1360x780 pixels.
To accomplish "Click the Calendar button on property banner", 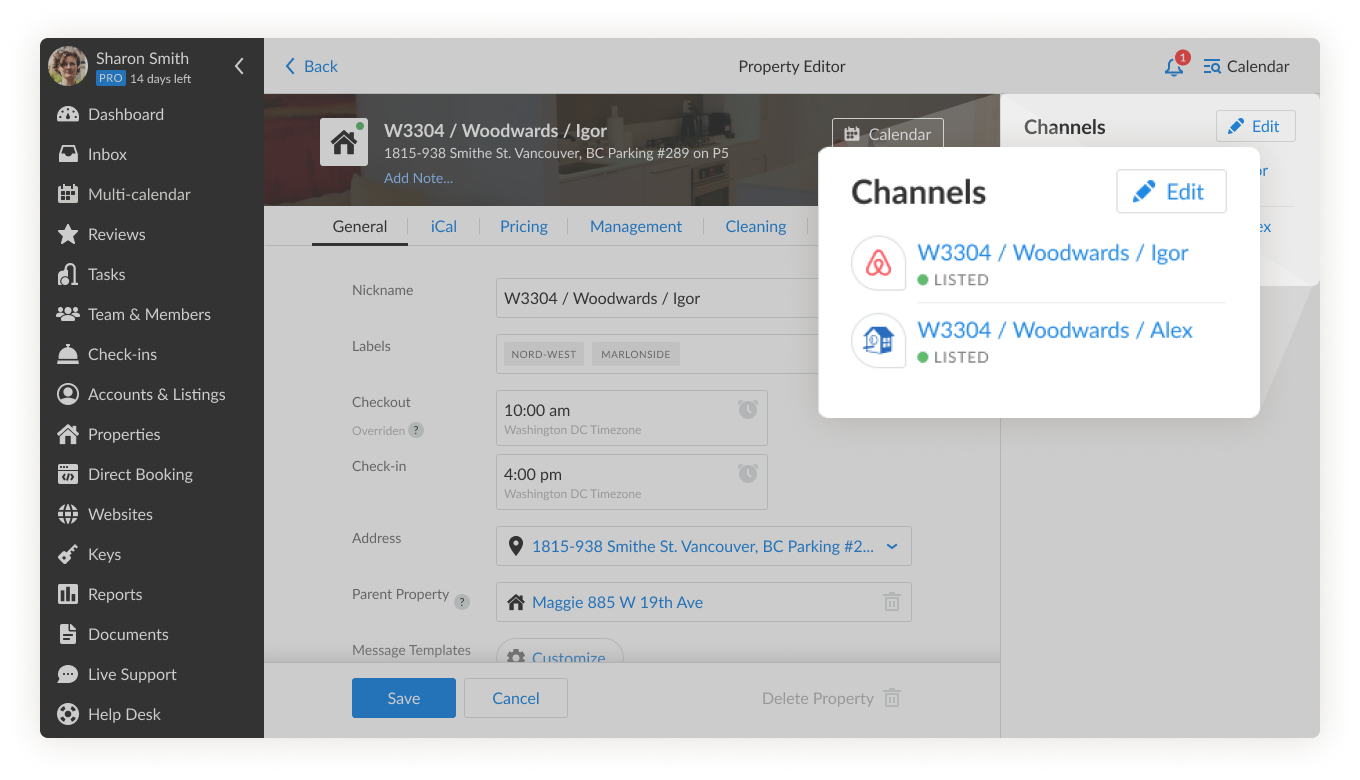I will (x=887, y=134).
